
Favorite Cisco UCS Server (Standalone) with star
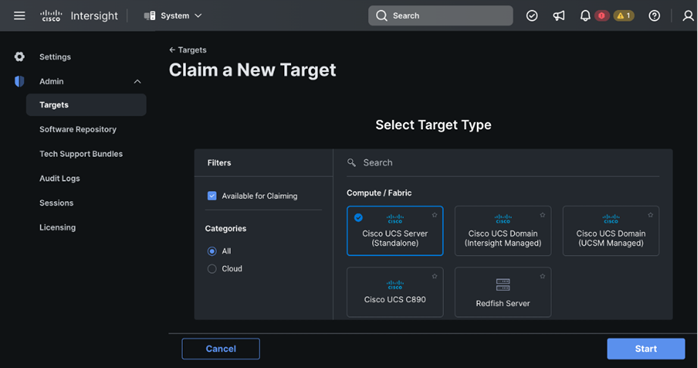pyautogui.click(x=434, y=215)
